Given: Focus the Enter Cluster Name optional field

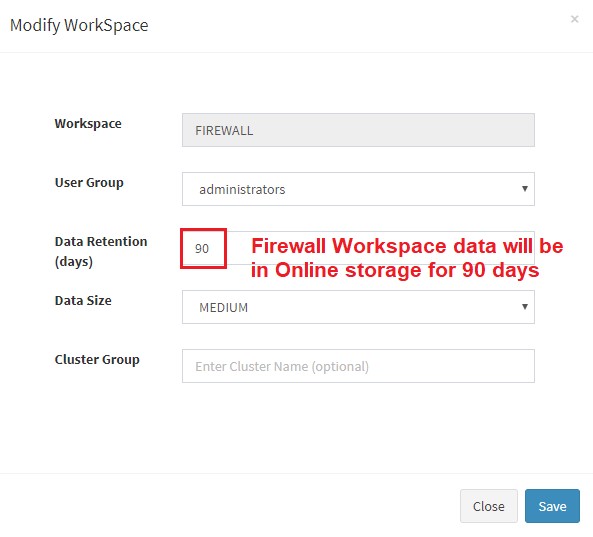Looking at the screenshot, I should (x=358, y=366).
